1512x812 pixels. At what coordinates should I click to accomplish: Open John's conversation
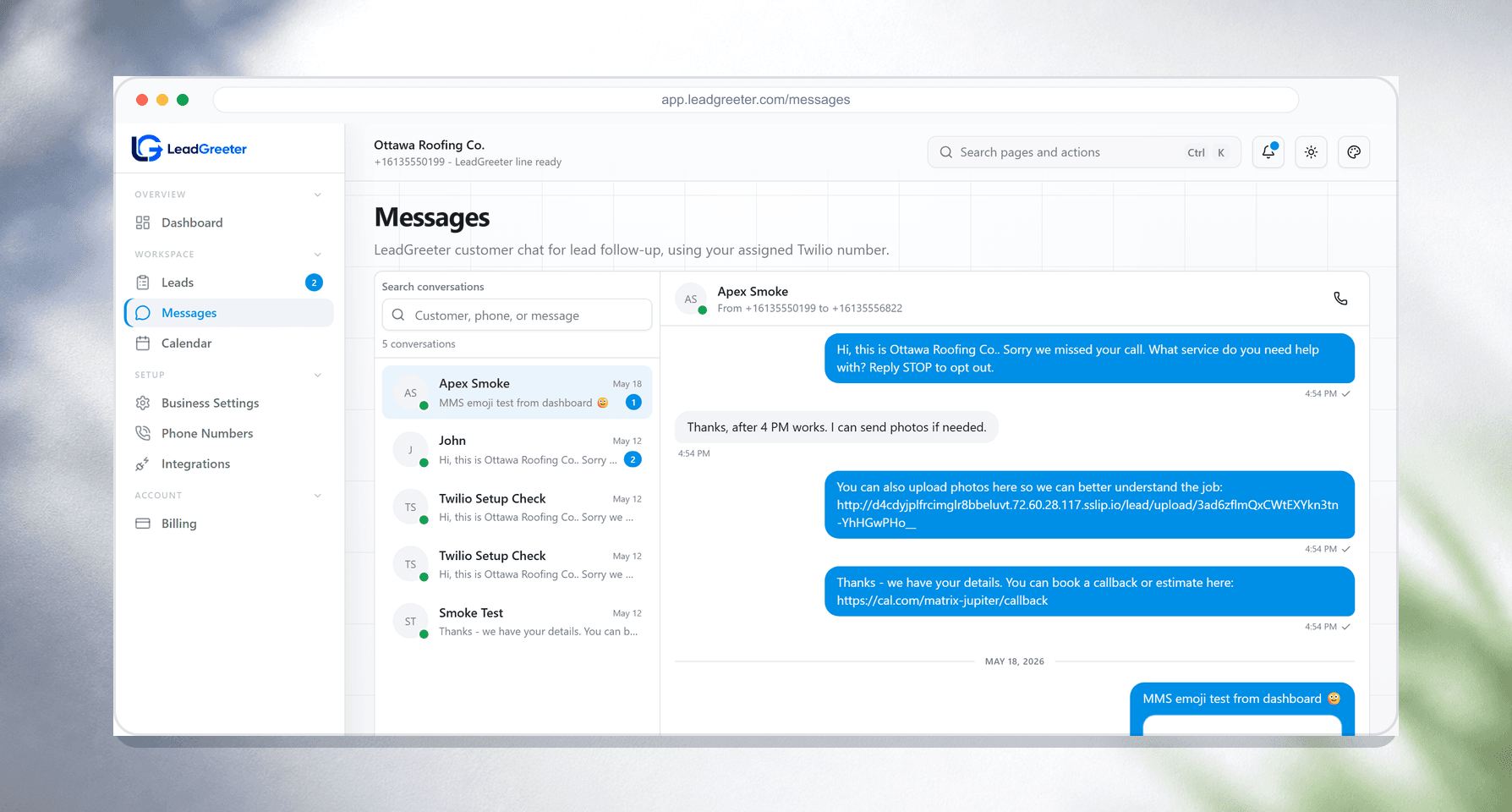coord(517,450)
